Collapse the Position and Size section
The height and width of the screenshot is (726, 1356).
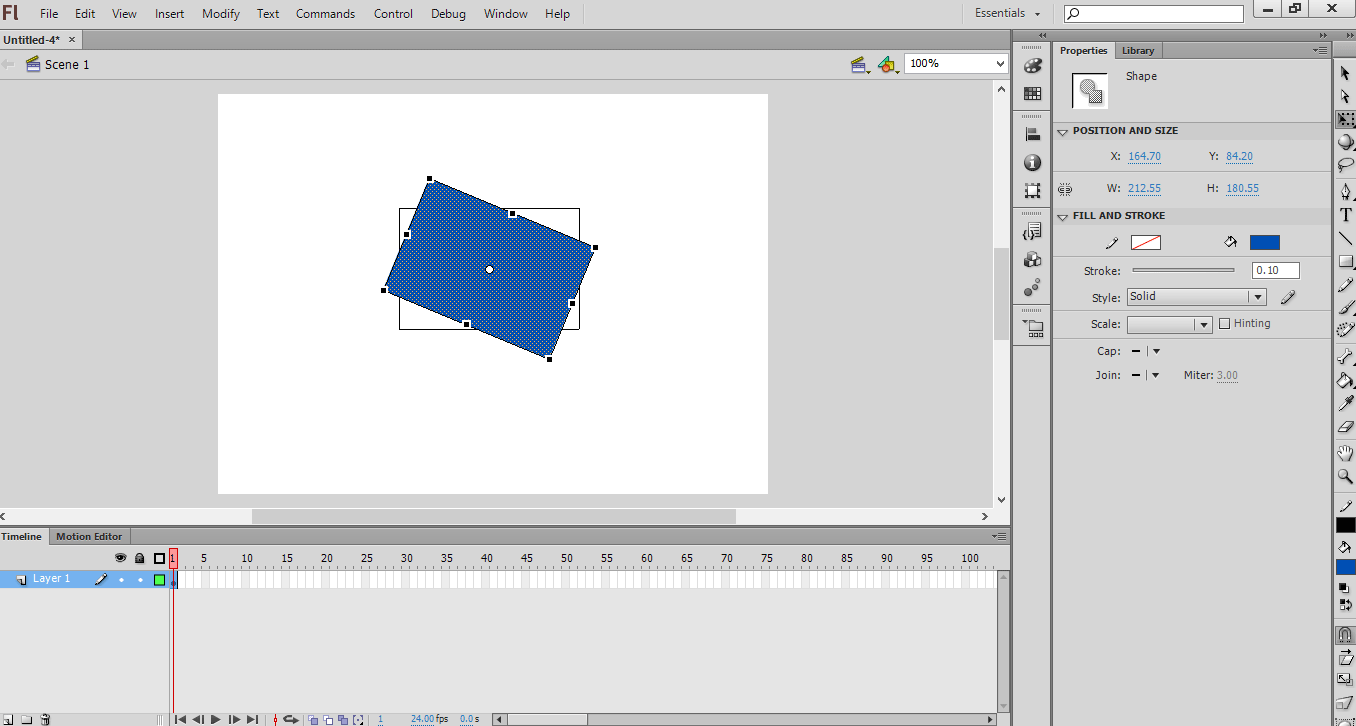[x=1062, y=131]
